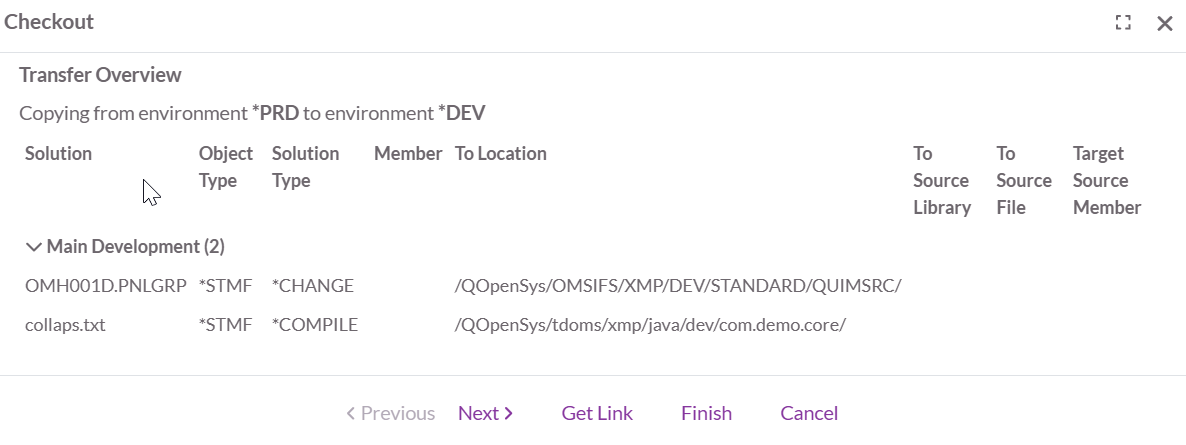The image size is (1186, 445).
Task: Maximize the Checkout dialog
Action: (x=1123, y=23)
